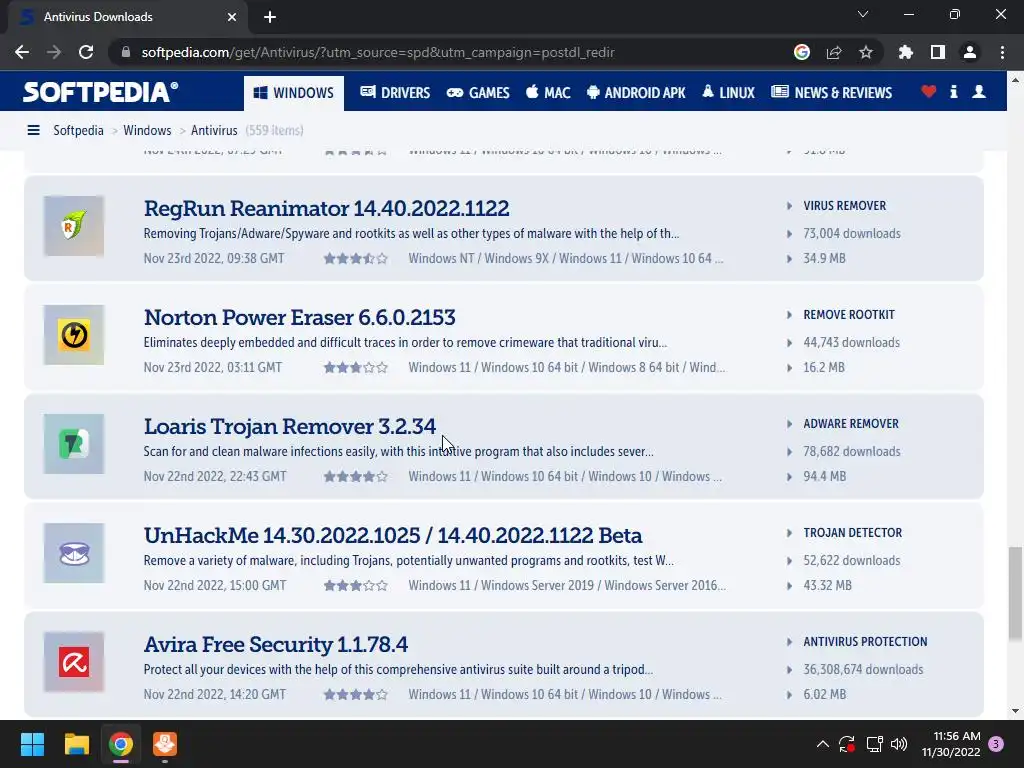Click the Antivirus breadcrumb link
This screenshot has height=768, width=1024.
[214, 130]
